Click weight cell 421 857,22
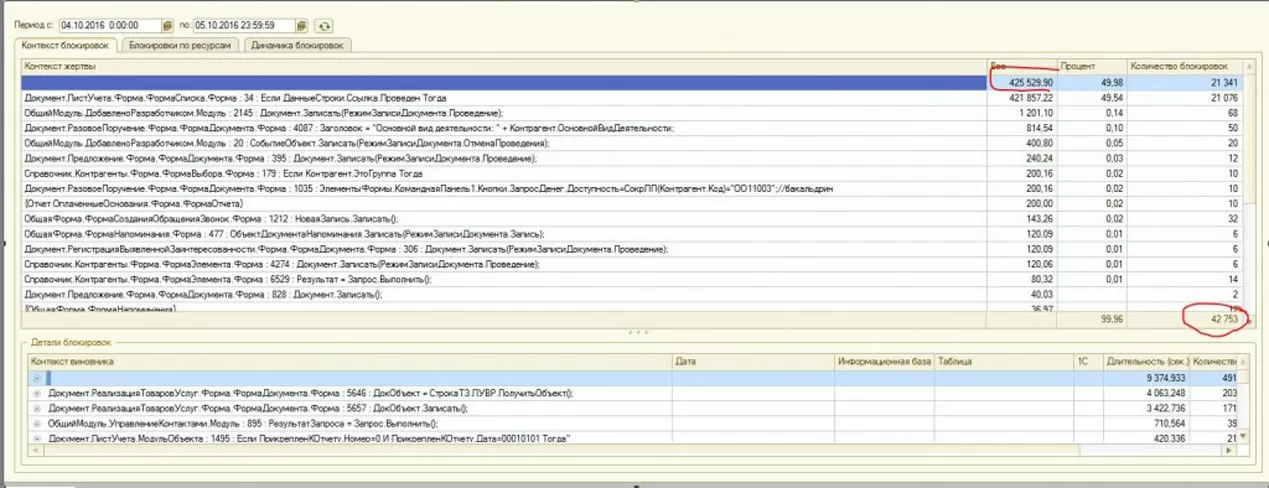This screenshot has height=488, width=1269. [x=1023, y=98]
